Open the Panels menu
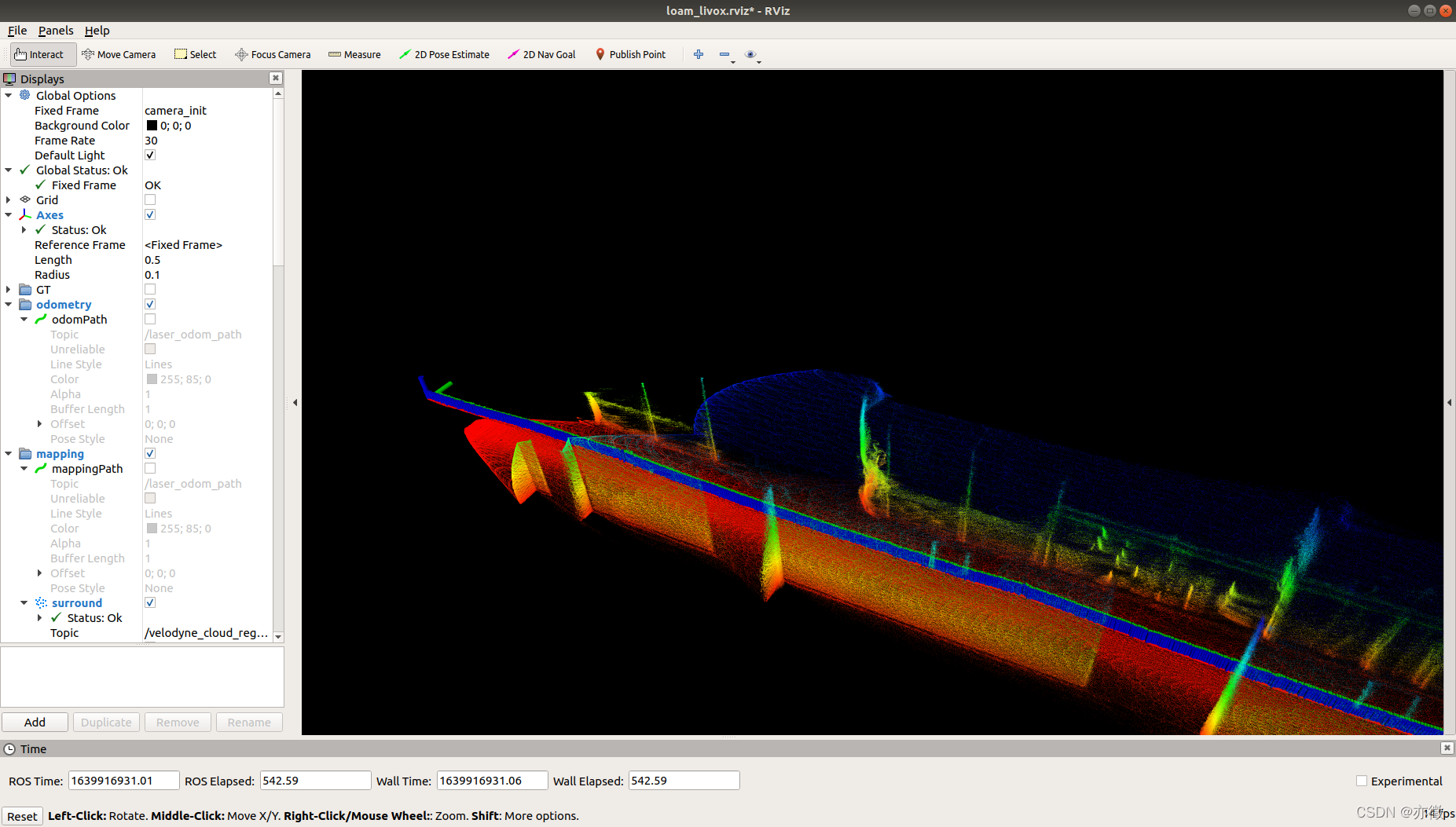 [x=55, y=31]
